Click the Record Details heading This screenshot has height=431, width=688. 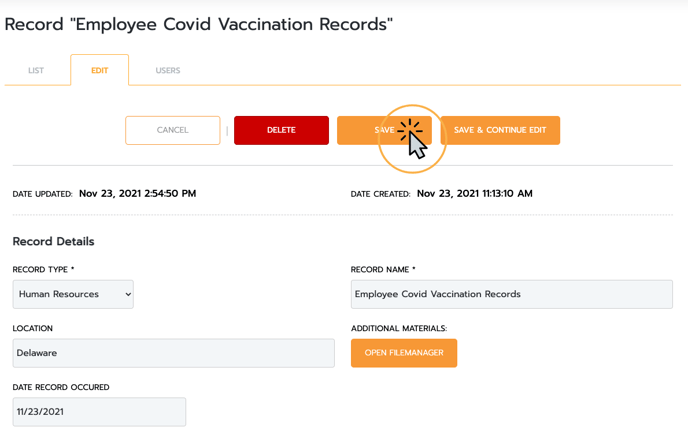pyautogui.click(x=54, y=241)
